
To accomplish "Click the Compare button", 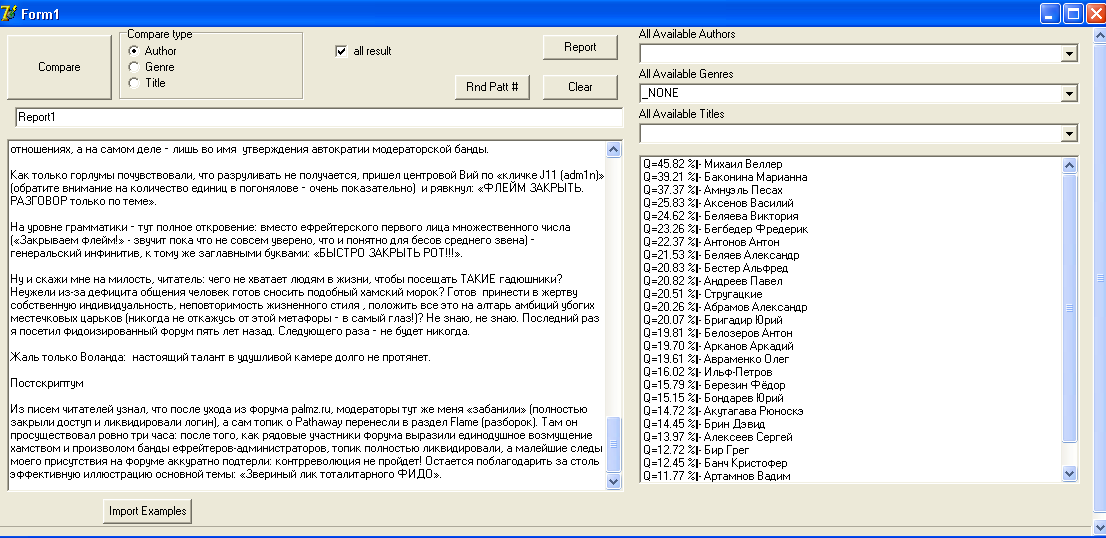I will [59, 67].
